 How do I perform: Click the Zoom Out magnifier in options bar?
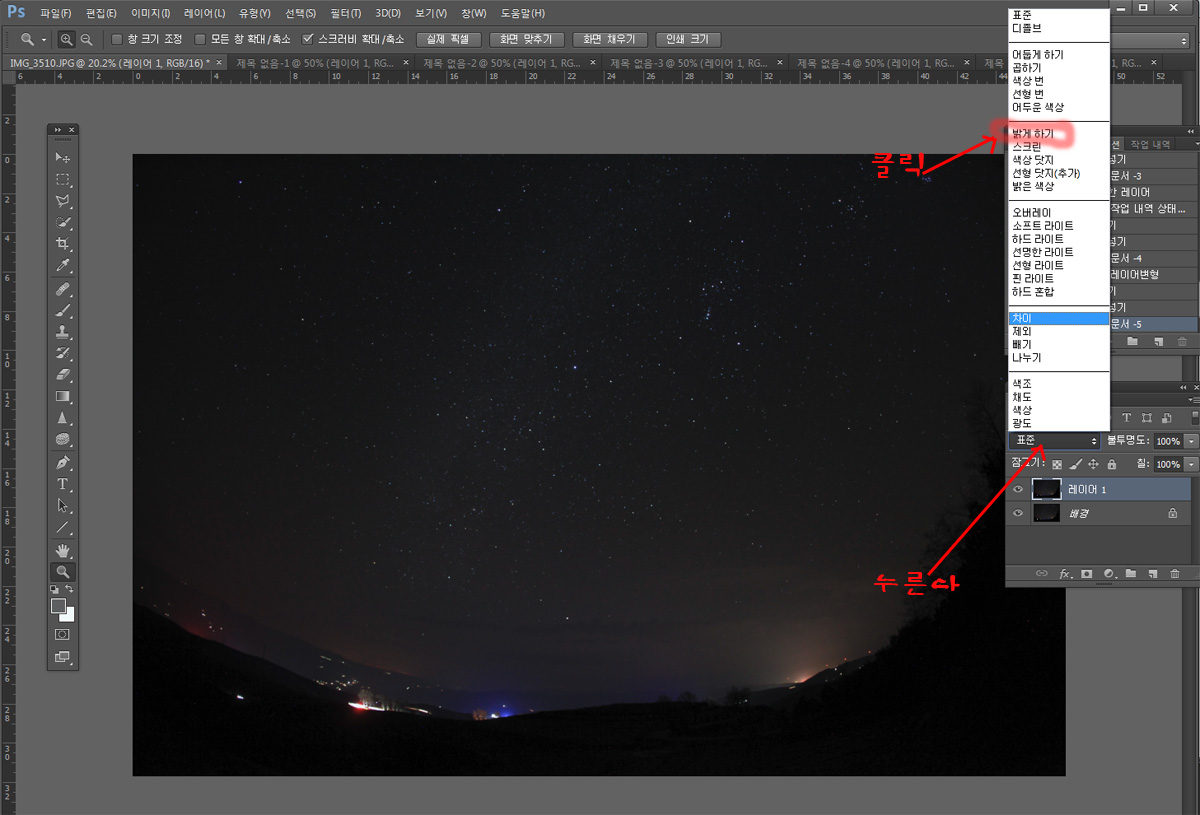point(86,39)
